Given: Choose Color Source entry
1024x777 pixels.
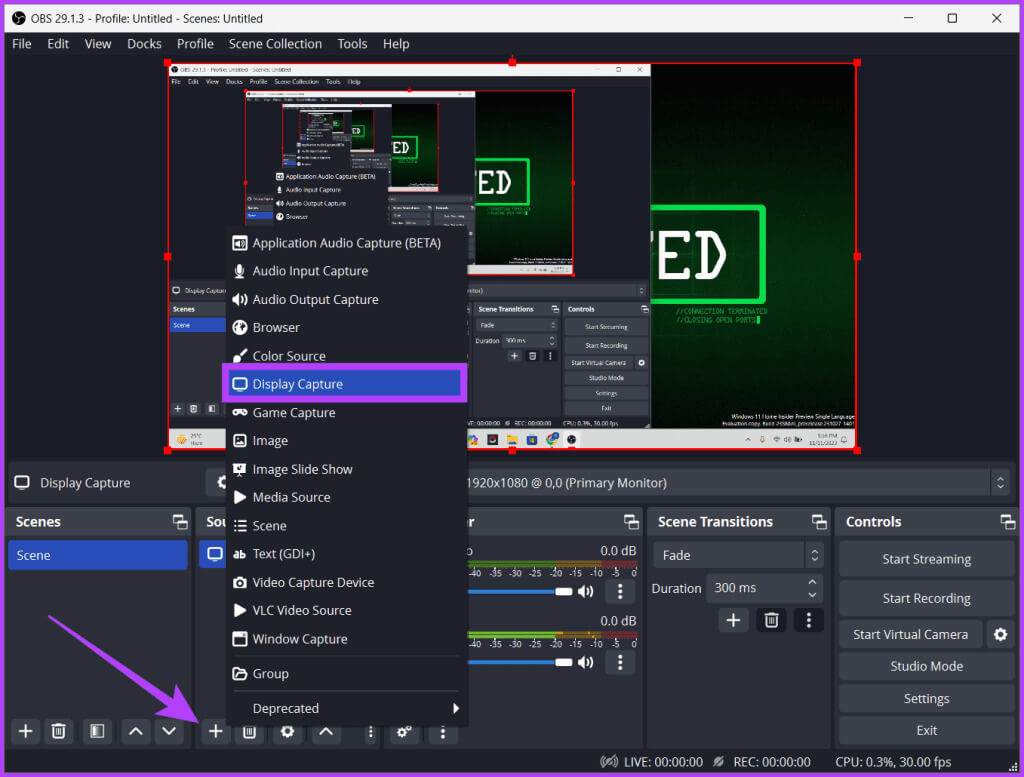Looking at the screenshot, I should [x=346, y=356].
